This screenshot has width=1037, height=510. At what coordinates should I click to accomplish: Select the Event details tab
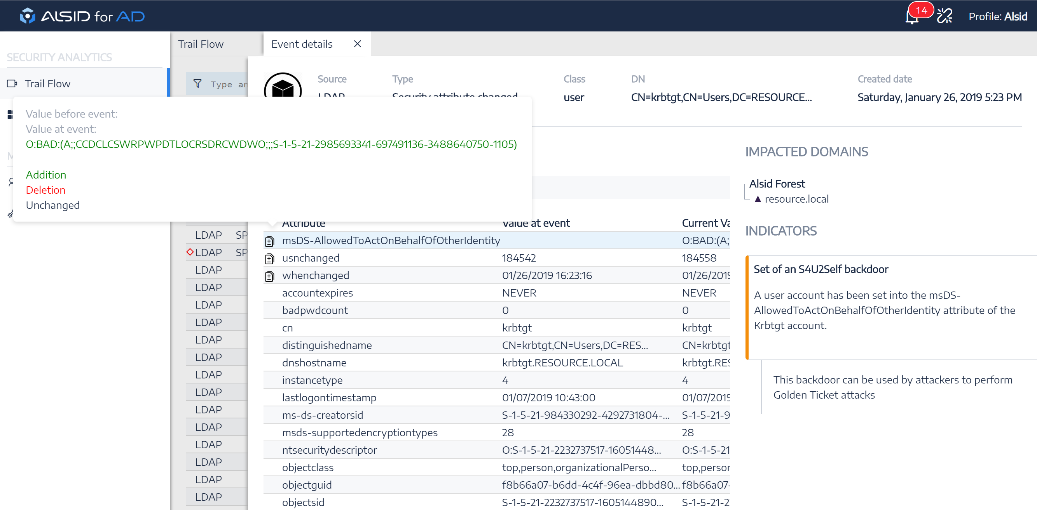click(x=301, y=44)
